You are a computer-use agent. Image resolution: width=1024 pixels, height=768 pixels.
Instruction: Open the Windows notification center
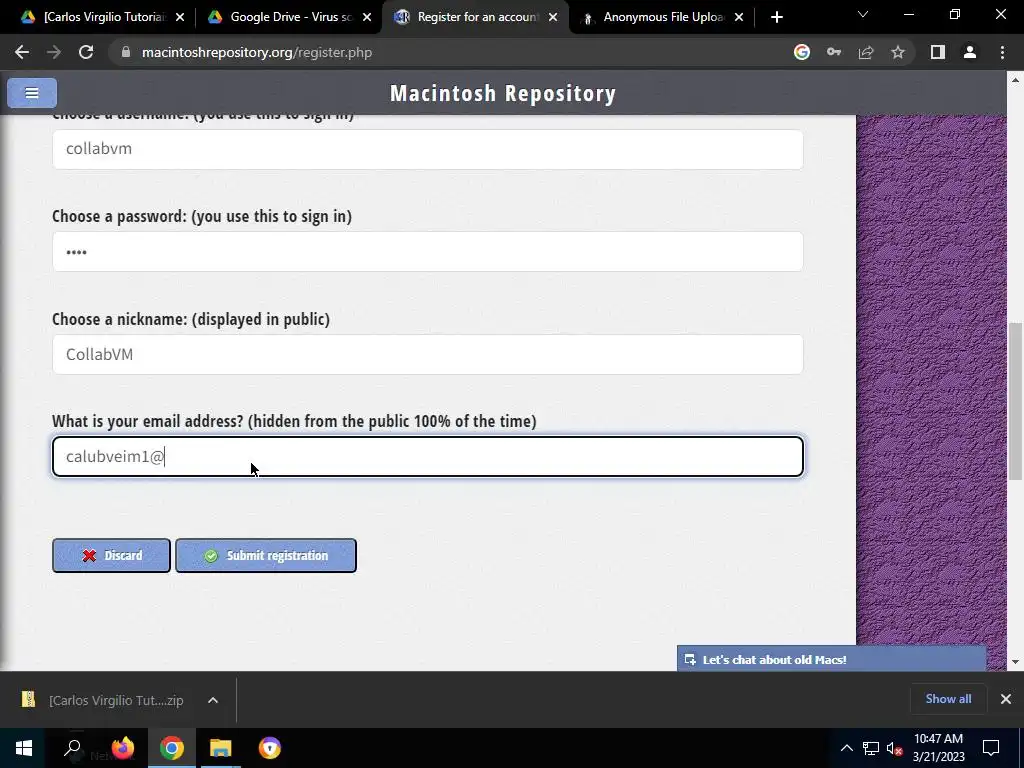click(991, 748)
